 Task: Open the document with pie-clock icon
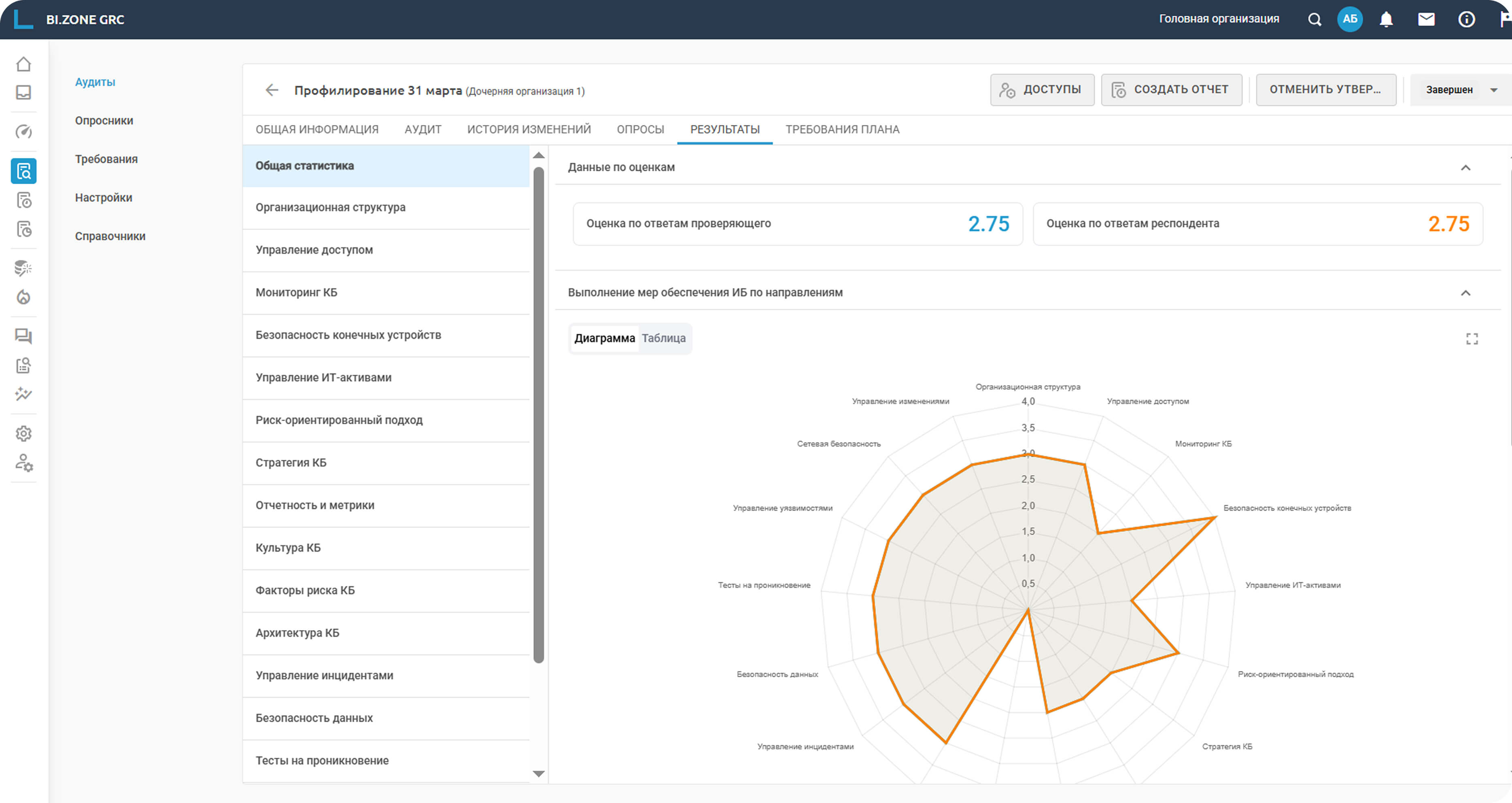(x=23, y=229)
